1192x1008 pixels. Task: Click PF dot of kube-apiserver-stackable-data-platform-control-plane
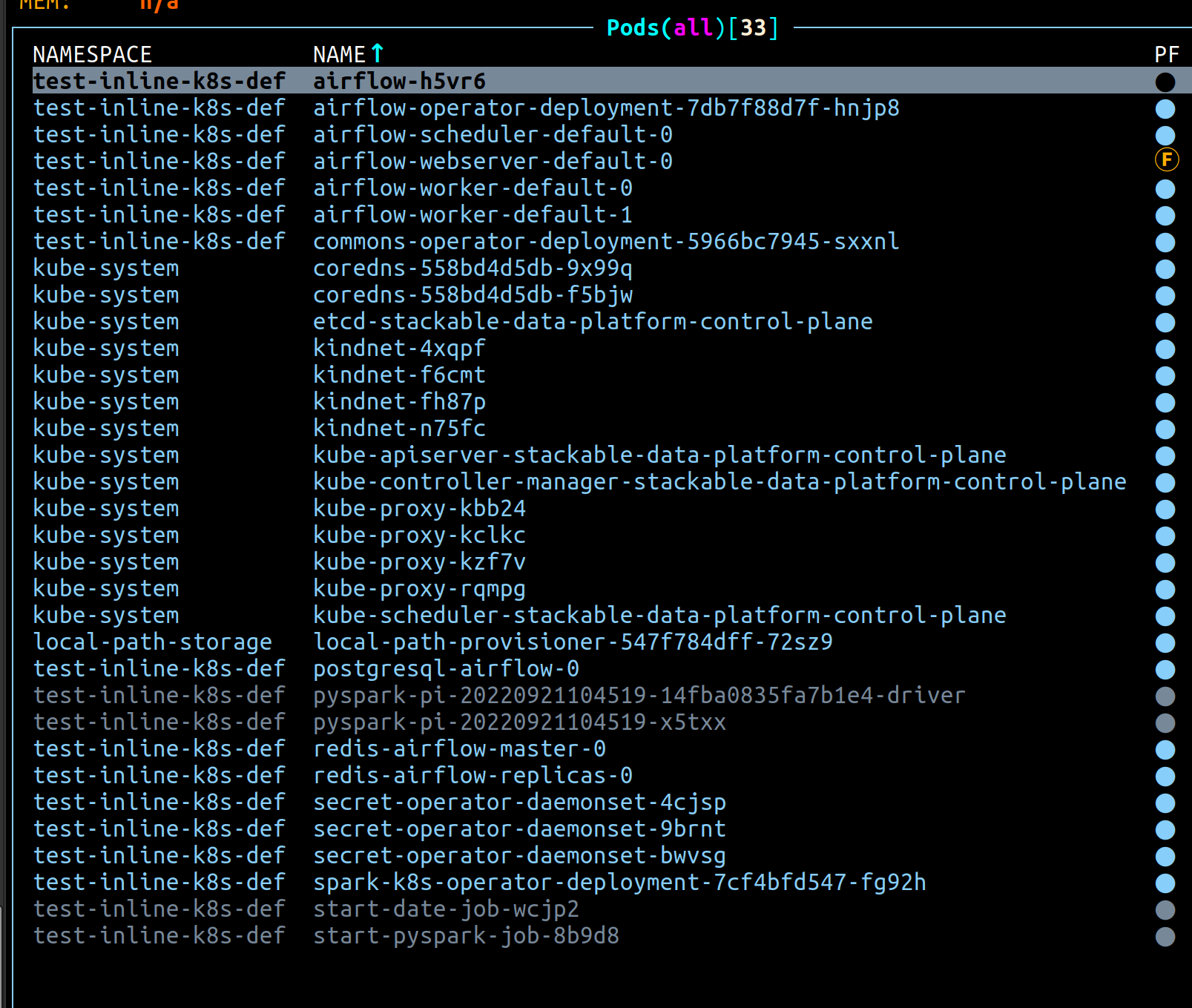pos(1165,456)
